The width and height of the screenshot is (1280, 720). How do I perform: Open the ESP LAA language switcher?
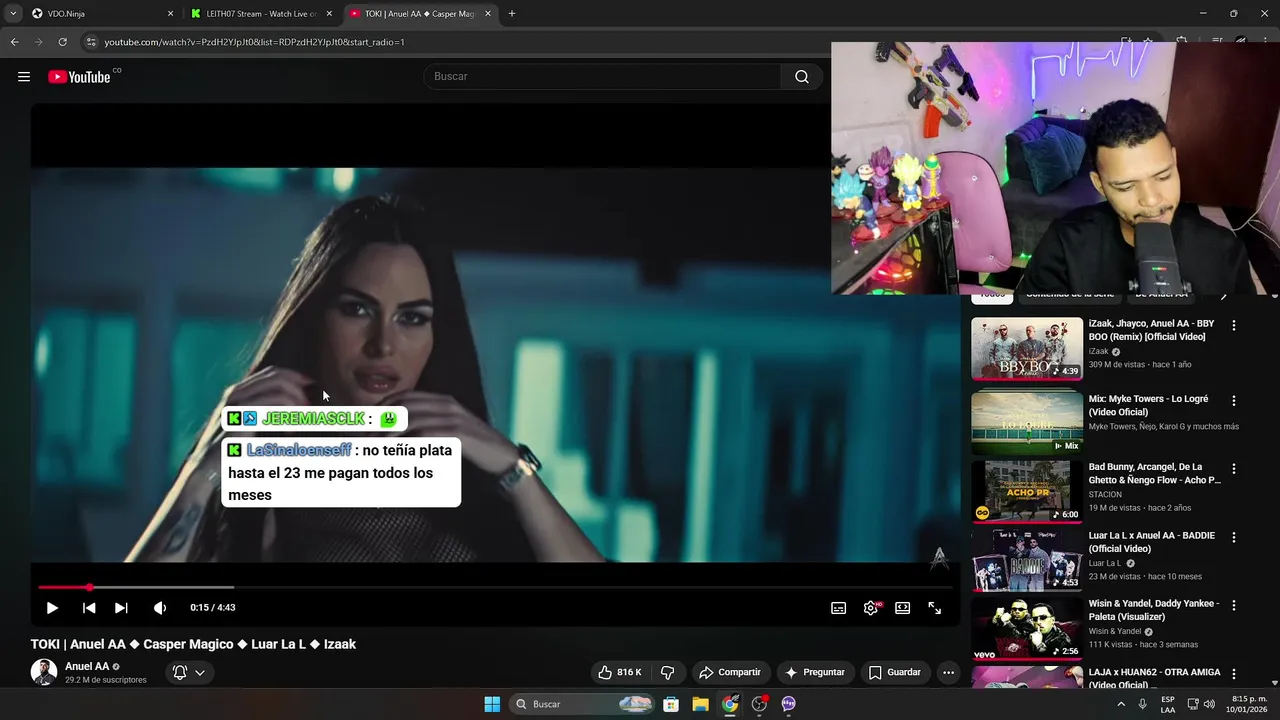pyautogui.click(x=1168, y=704)
